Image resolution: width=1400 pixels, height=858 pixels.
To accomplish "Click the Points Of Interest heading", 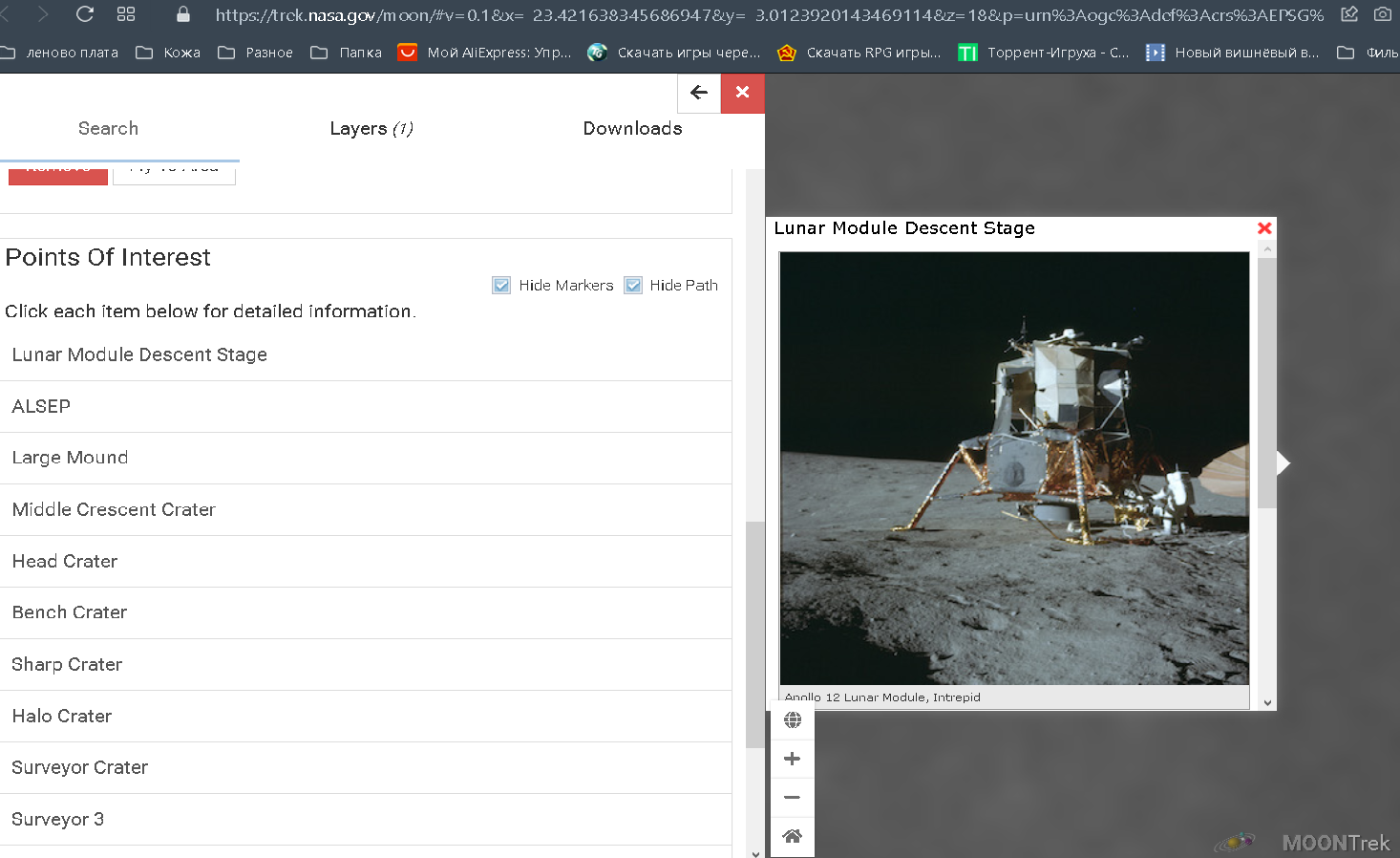I will click(x=108, y=257).
